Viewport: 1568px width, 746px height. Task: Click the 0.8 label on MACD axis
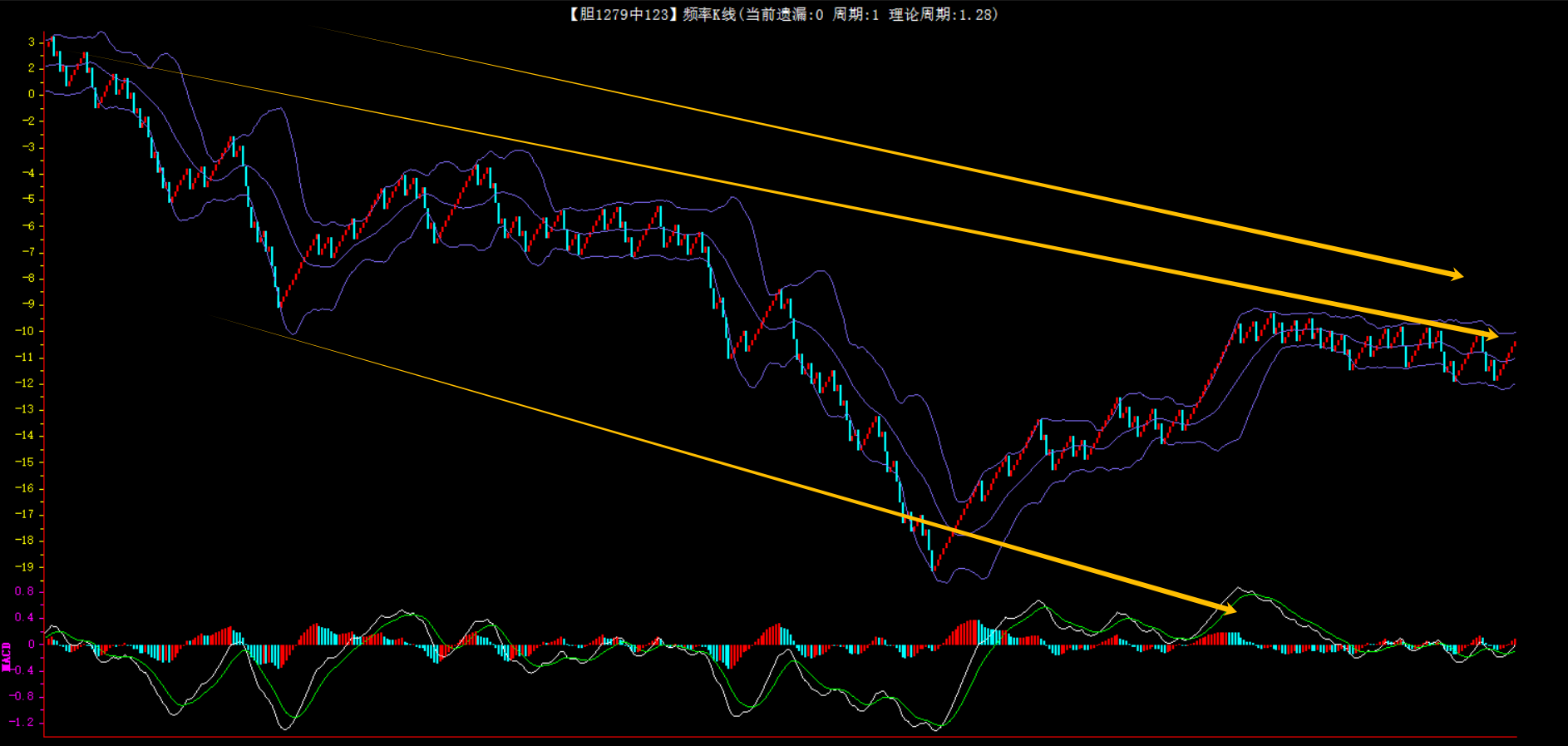click(x=24, y=591)
